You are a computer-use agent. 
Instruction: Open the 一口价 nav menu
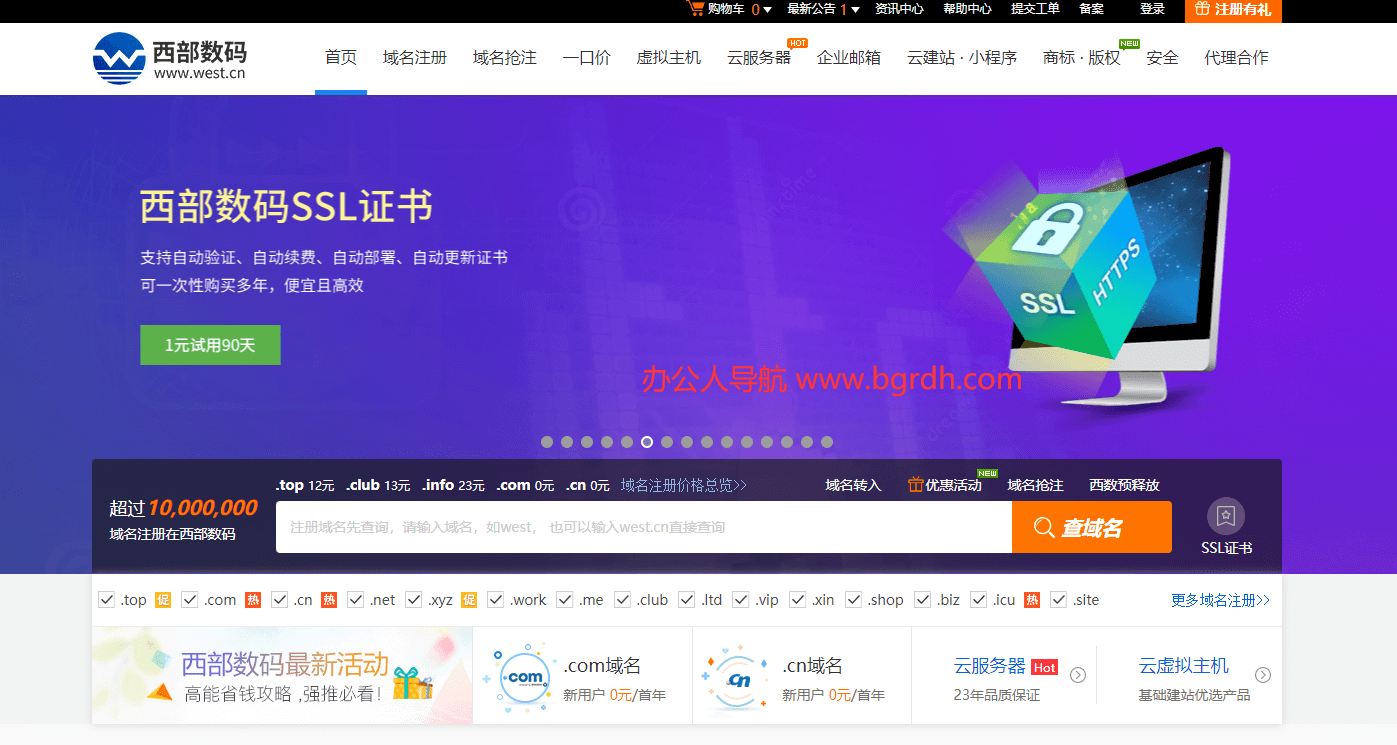tap(587, 58)
